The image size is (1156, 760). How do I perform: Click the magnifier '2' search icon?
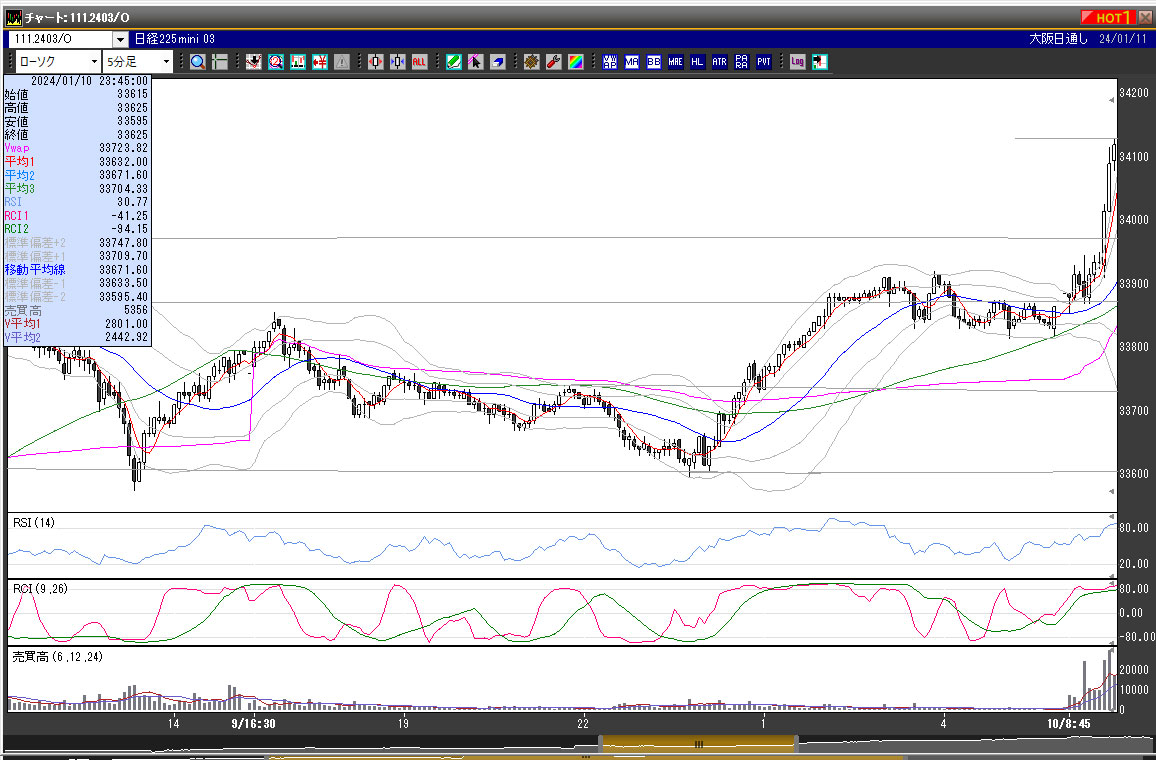tap(276, 62)
